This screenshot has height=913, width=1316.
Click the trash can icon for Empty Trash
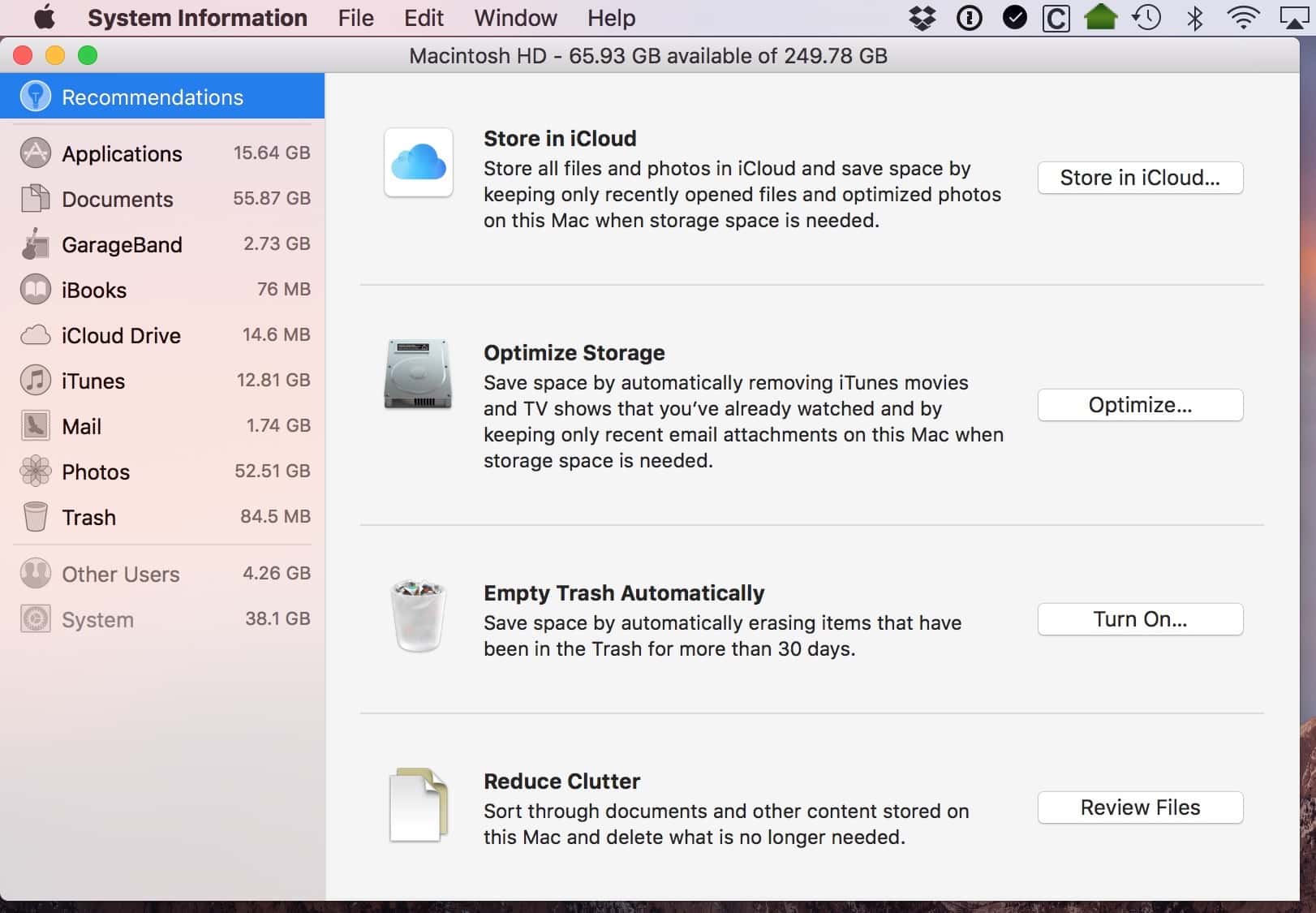pos(419,616)
